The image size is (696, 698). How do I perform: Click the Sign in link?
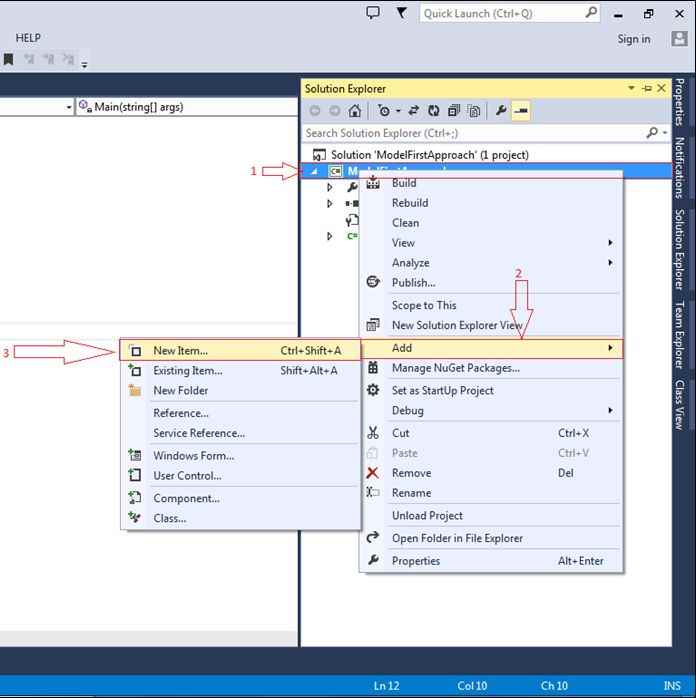point(634,39)
